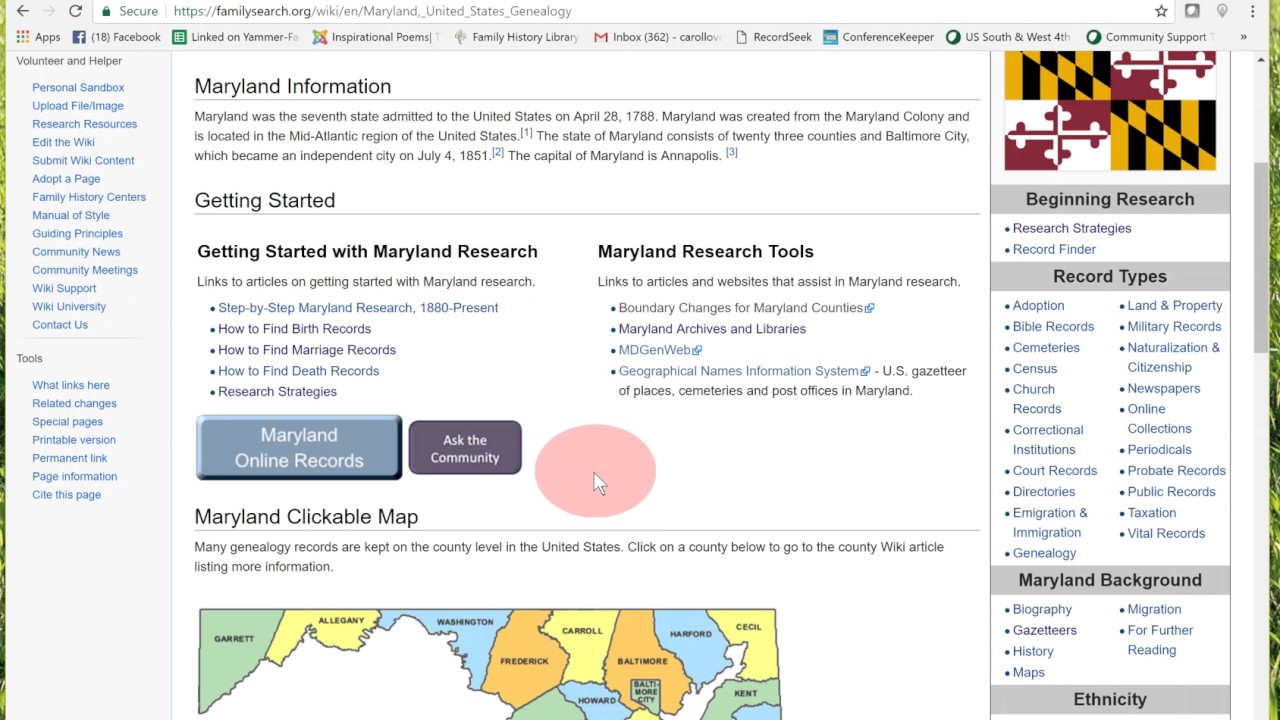Viewport: 1280px width, 720px height.
Task: Open Maryland Archives and Libraries link
Action: click(x=712, y=329)
